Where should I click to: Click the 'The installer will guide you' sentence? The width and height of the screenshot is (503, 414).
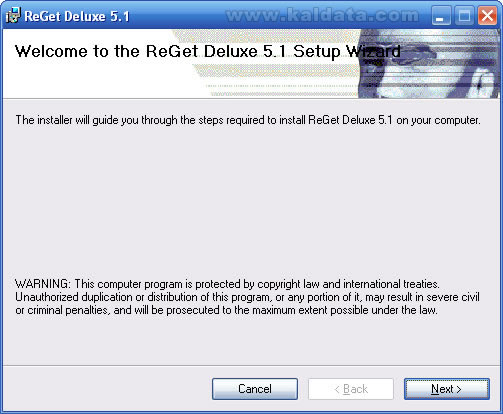[248, 120]
